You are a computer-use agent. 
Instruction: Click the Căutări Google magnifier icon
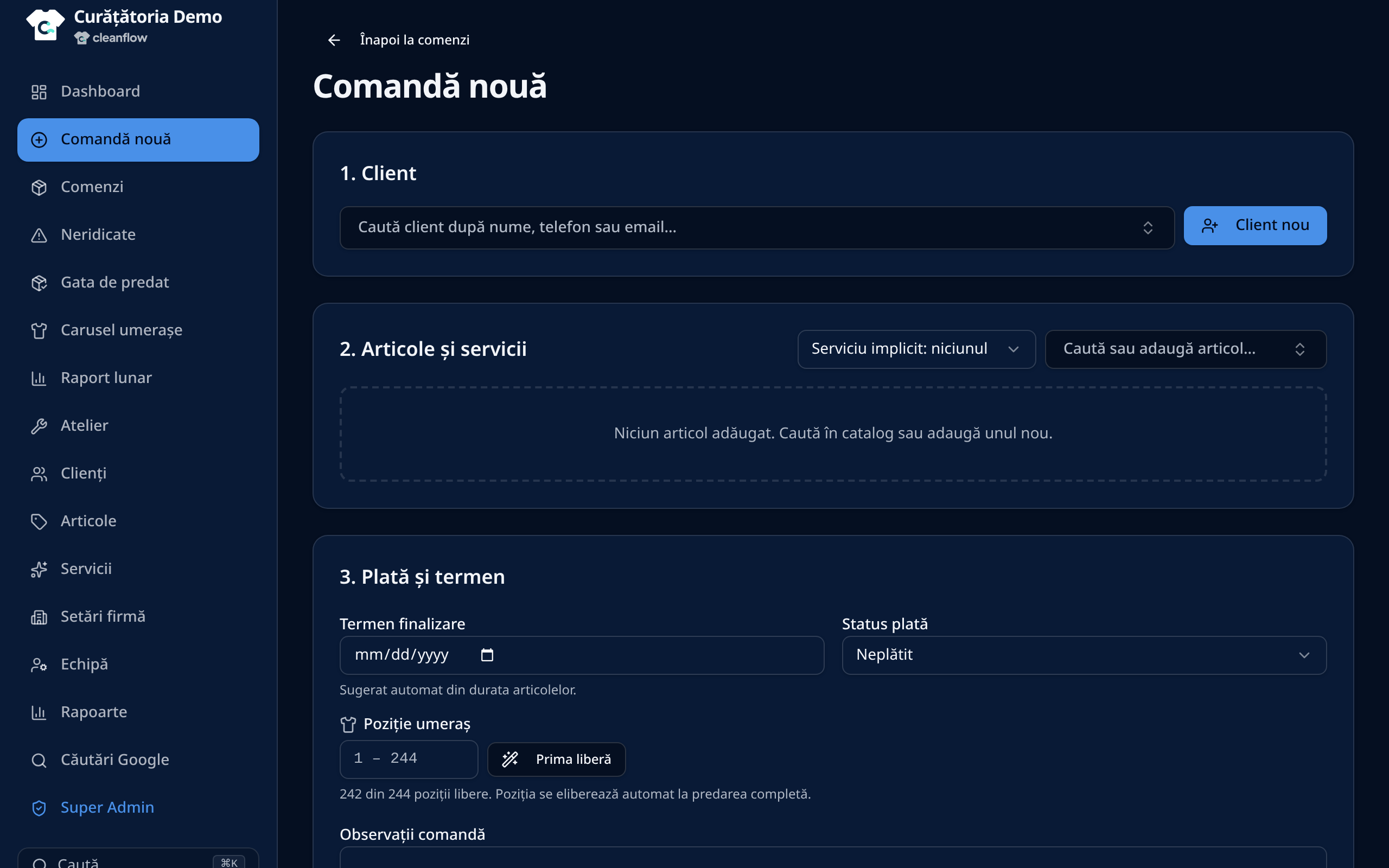pyautogui.click(x=39, y=760)
